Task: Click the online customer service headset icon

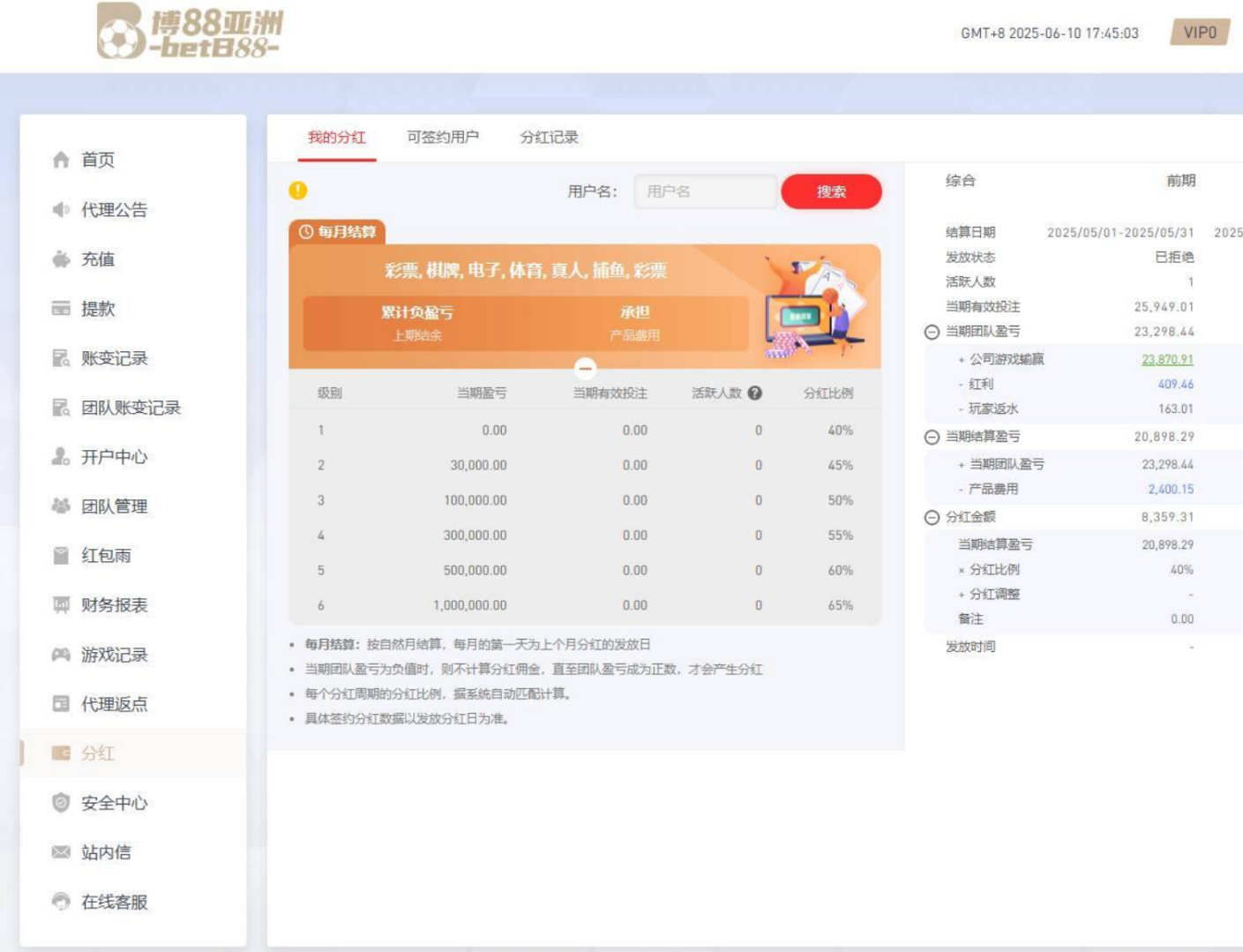Action: [x=61, y=902]
